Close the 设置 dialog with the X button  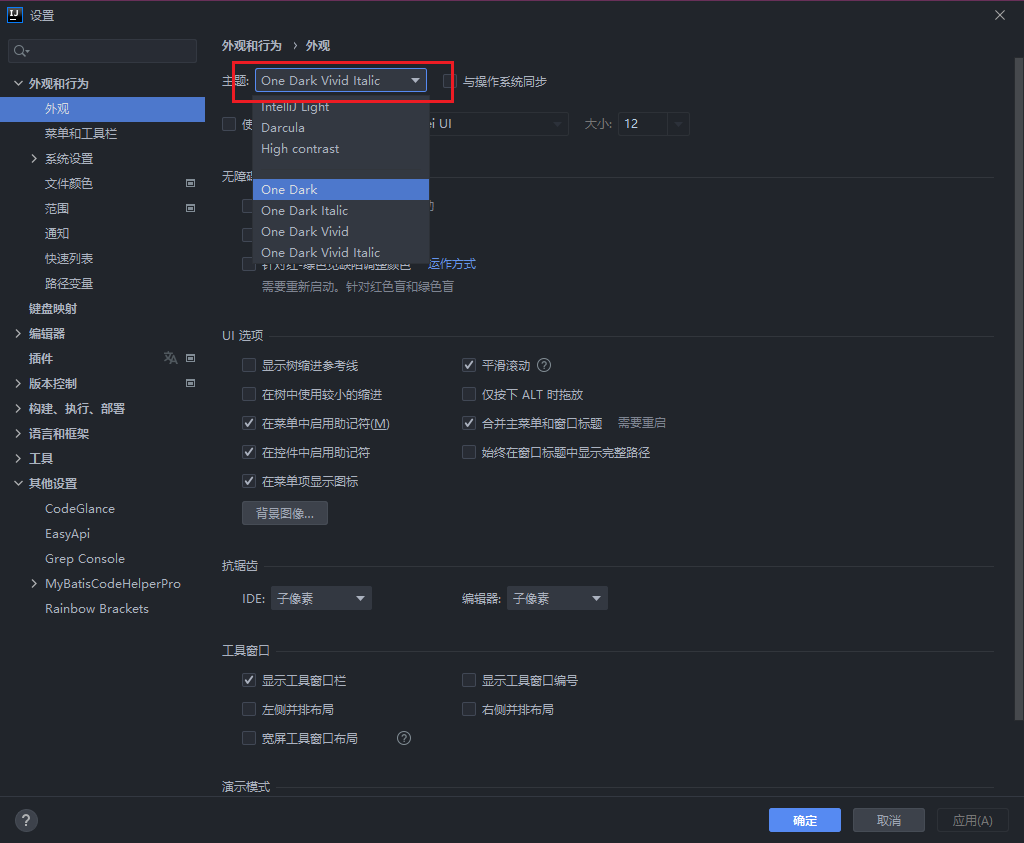point(1000,15)
